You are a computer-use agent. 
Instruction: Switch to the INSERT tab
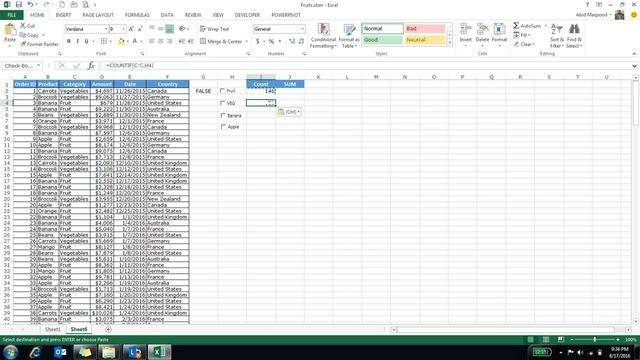[63, 15]
